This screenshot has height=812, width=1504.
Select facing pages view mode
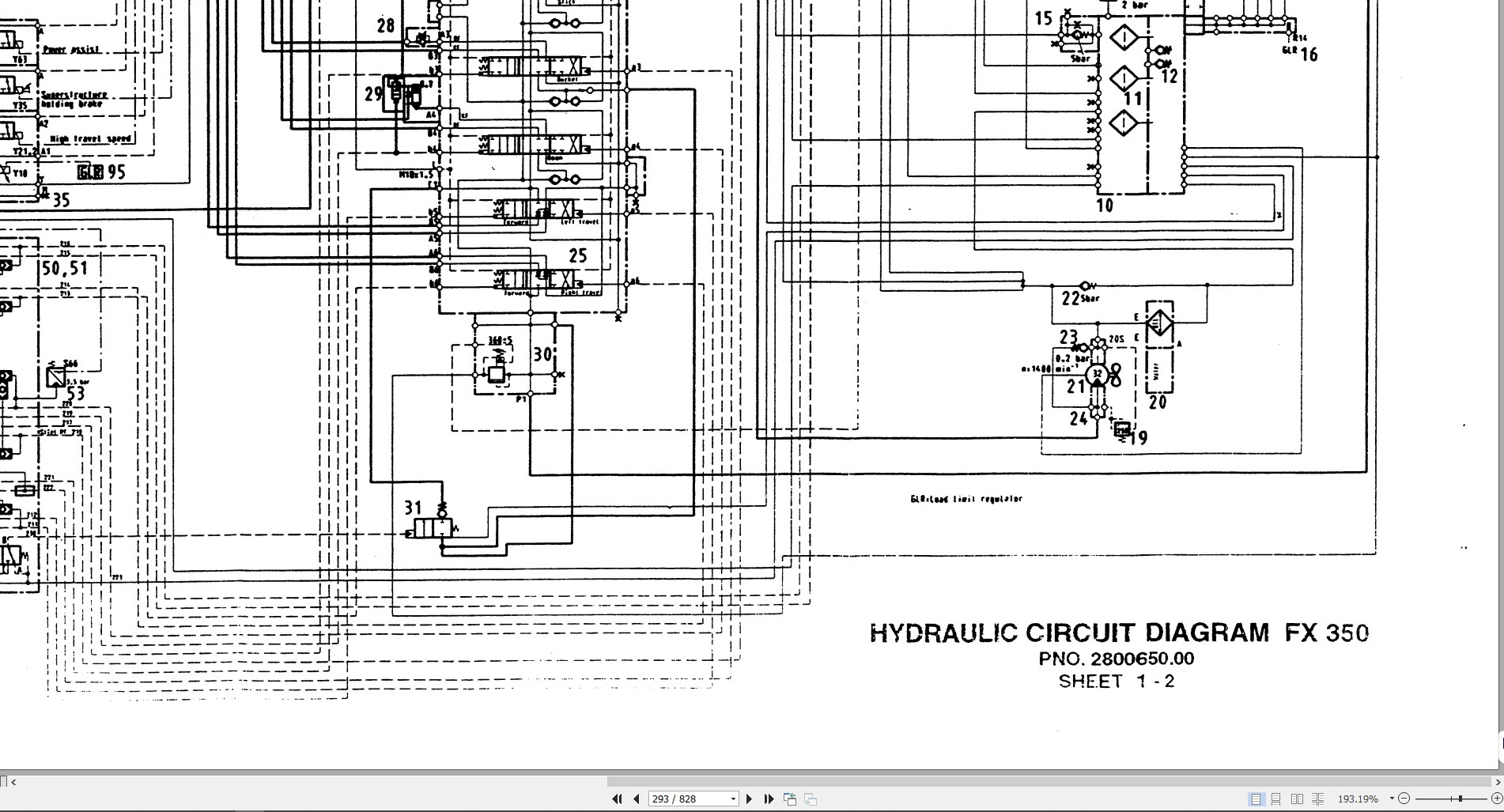coord(1297,799)
